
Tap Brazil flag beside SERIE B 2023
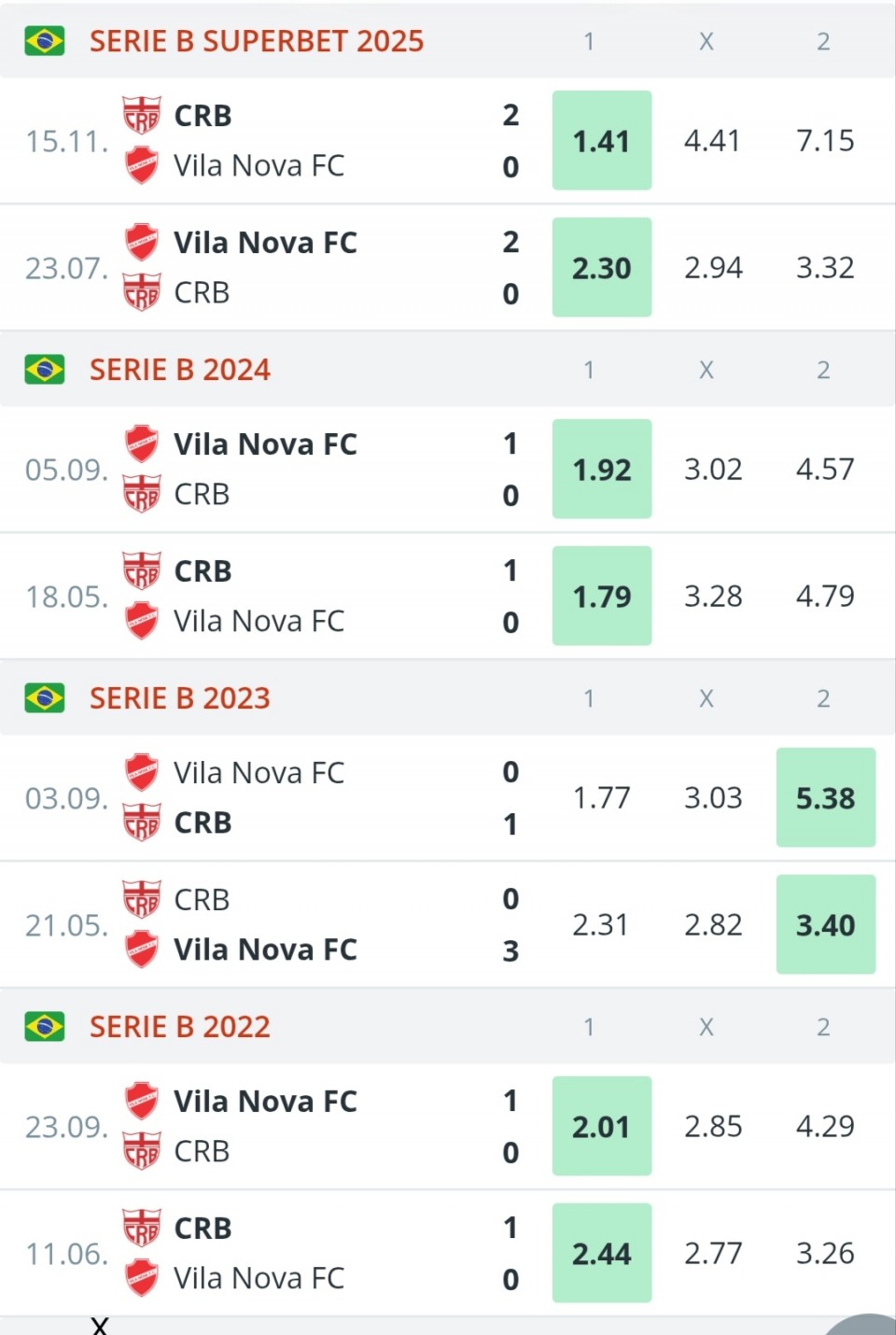pos(44,698)
